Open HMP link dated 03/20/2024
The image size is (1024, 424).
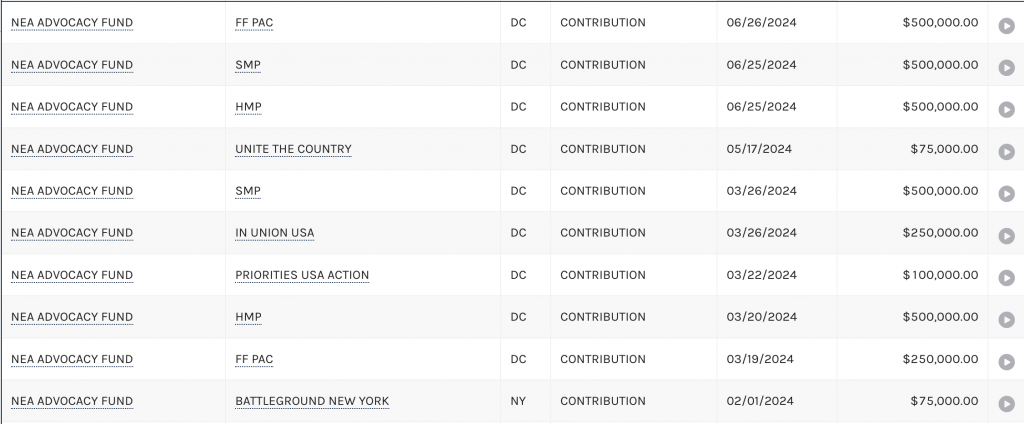[x=248, y=317]
